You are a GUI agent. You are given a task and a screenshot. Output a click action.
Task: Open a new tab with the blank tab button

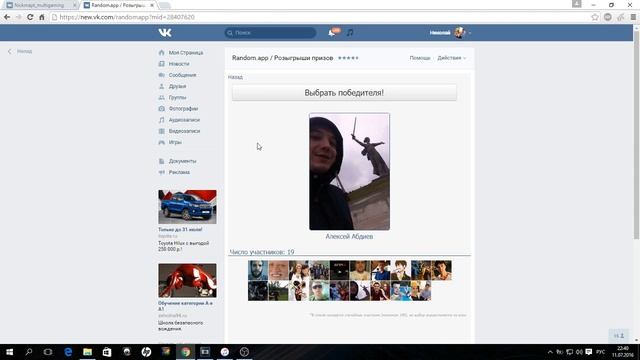coord(164,5)
